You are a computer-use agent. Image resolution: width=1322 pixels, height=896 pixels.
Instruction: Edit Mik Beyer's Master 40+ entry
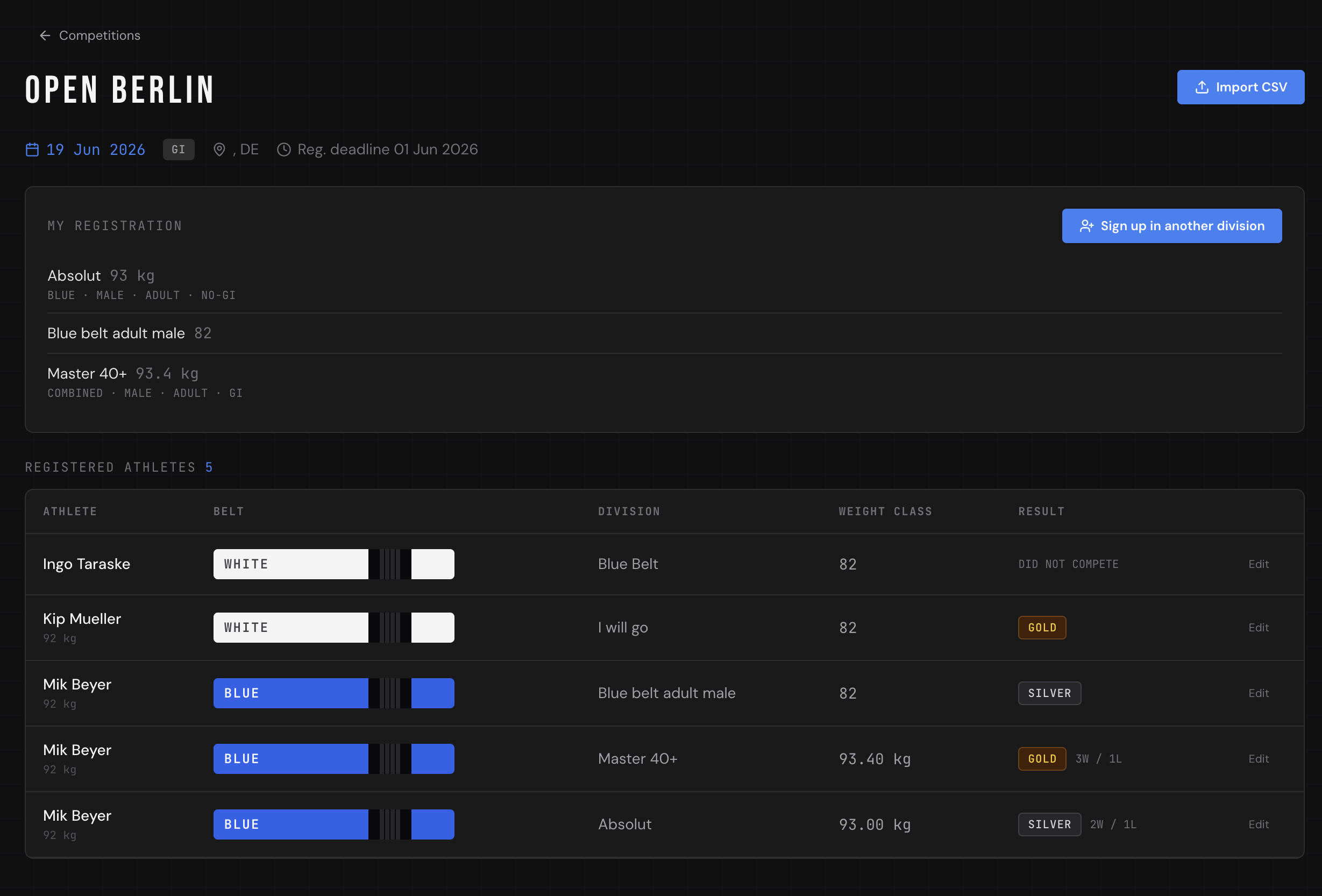1259,759
